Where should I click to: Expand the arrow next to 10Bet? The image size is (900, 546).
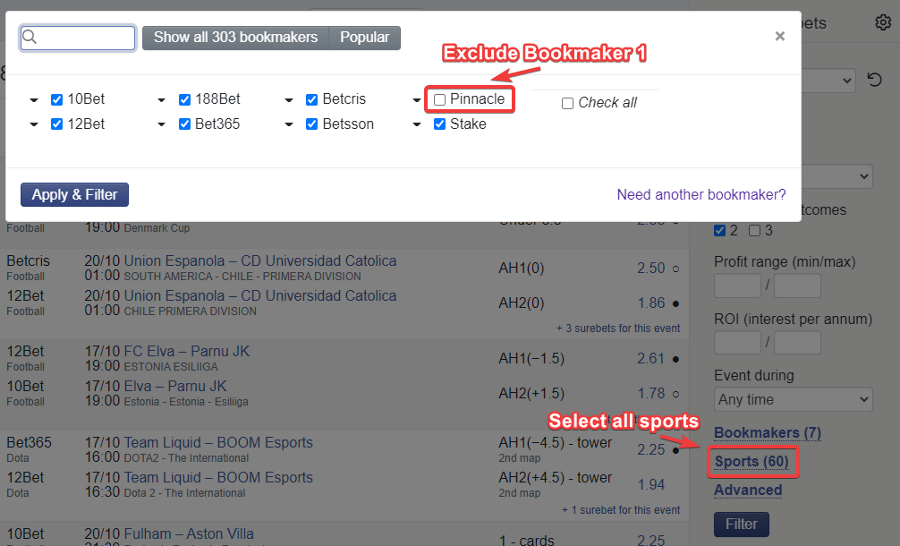pyautogui.click(x=34, y=100)
